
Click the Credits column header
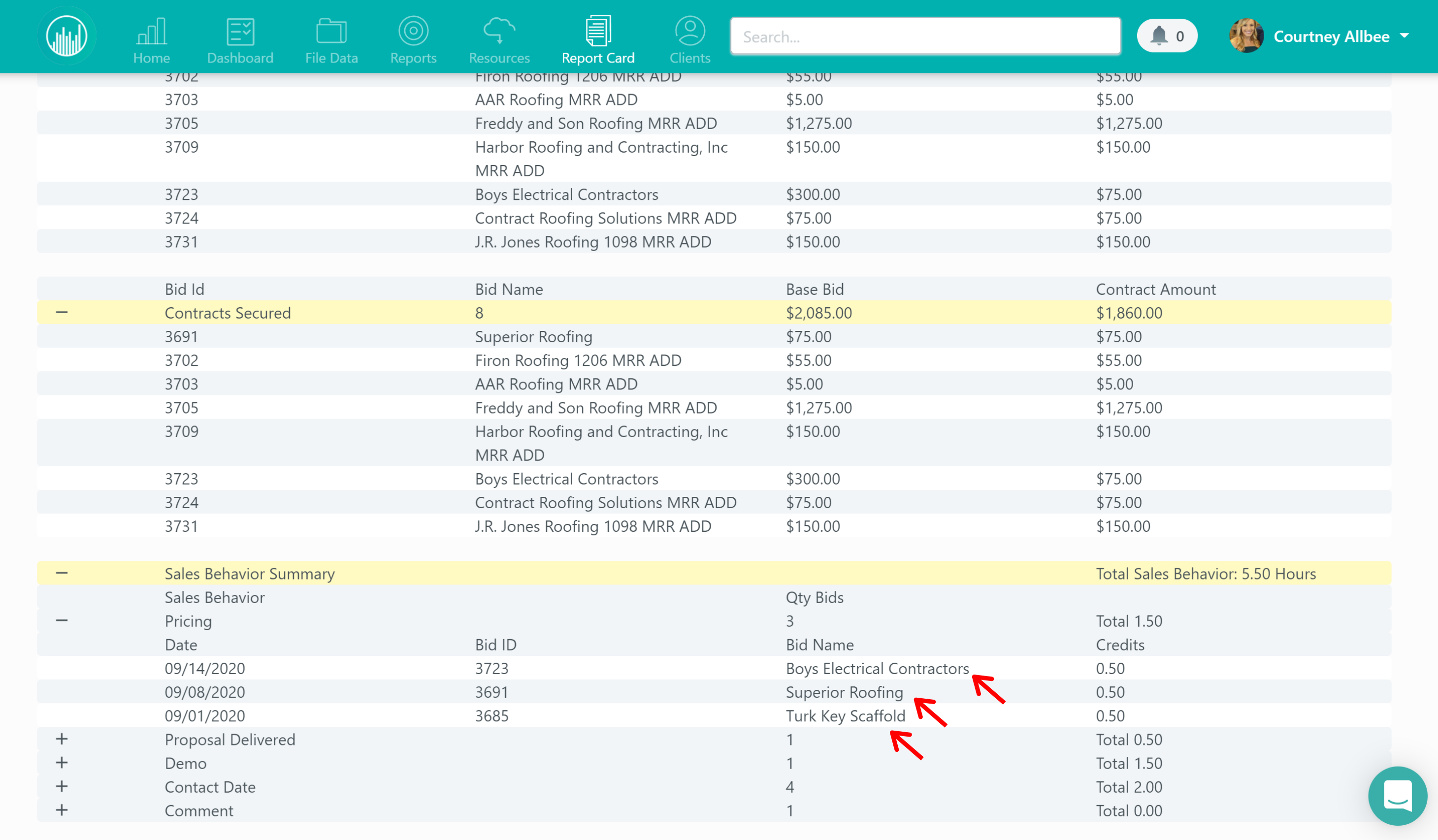coord(1119,645)
